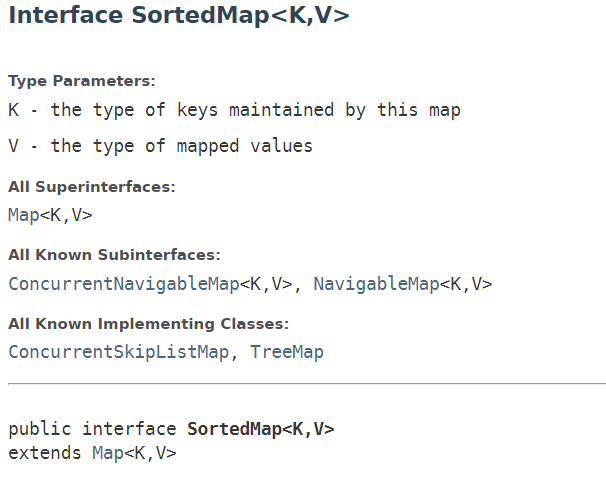Click the All Superinterfaces label

[92, 187]
